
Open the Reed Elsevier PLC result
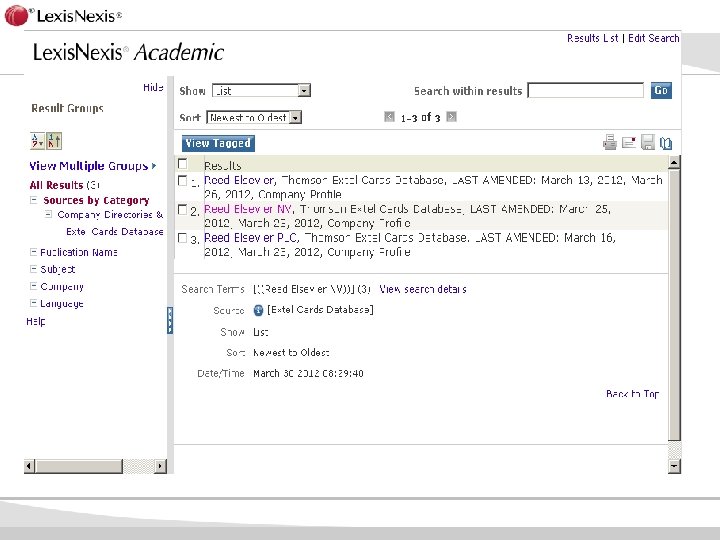[252, 237]
